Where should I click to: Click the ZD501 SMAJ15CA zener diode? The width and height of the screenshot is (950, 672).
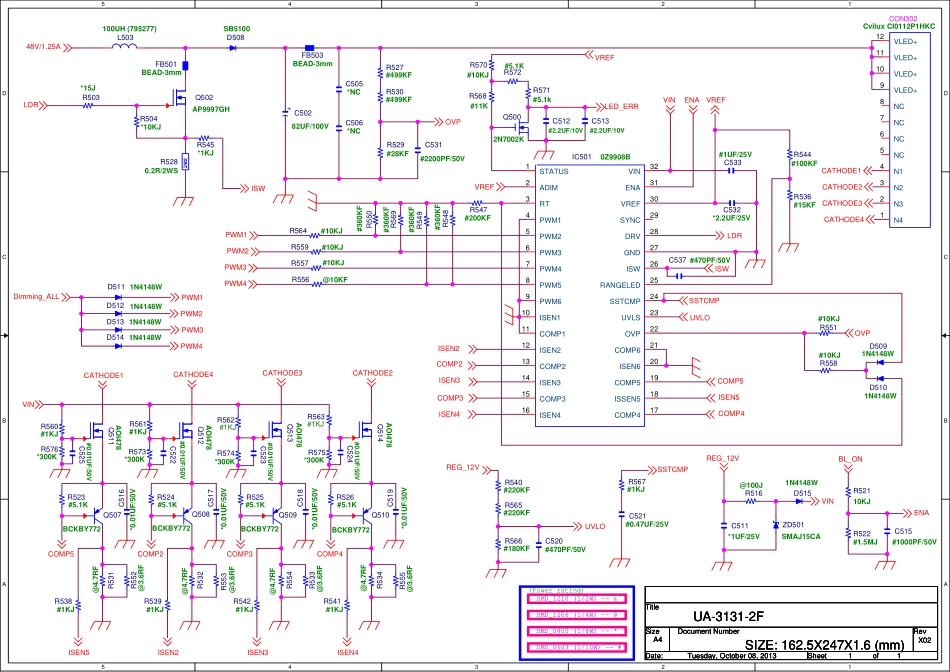point(776,524)
